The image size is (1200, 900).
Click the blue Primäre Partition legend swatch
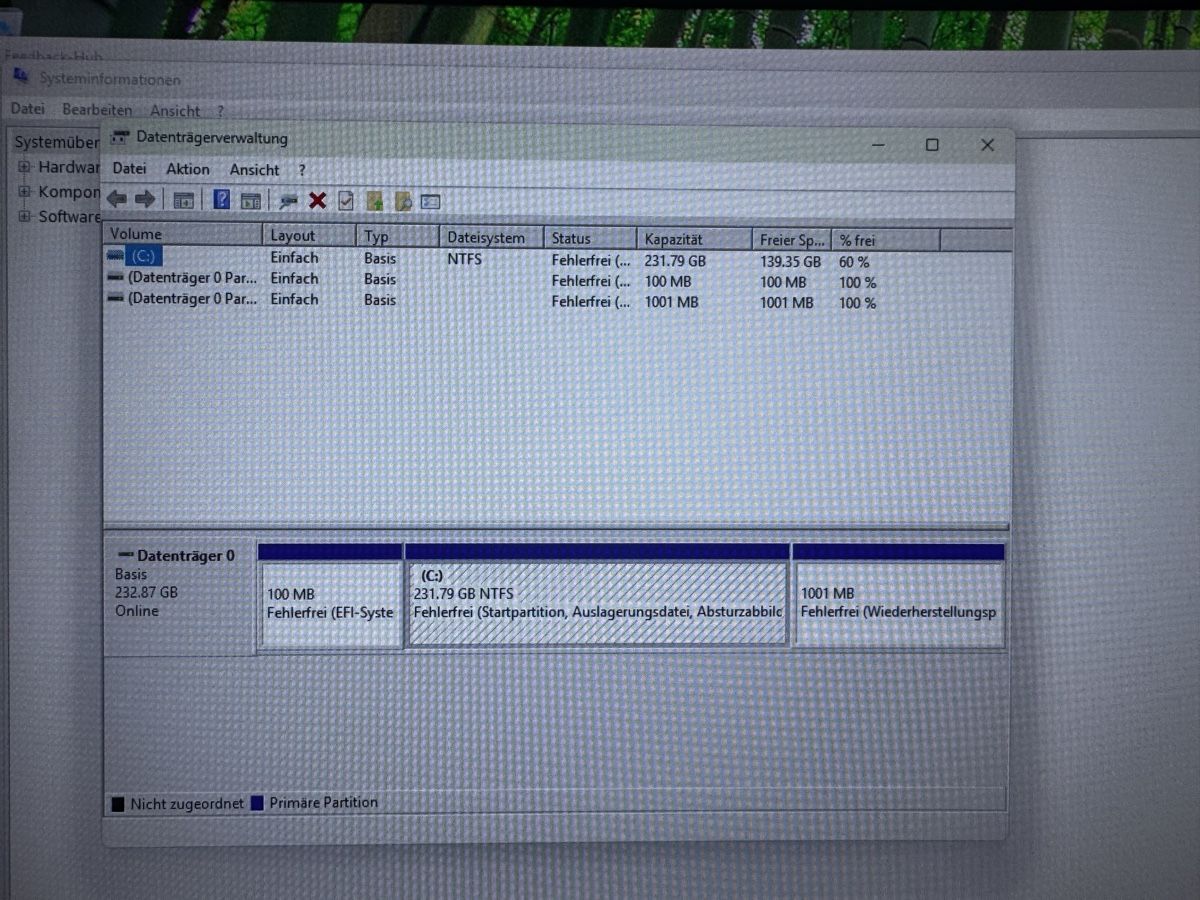pos(257,803)
